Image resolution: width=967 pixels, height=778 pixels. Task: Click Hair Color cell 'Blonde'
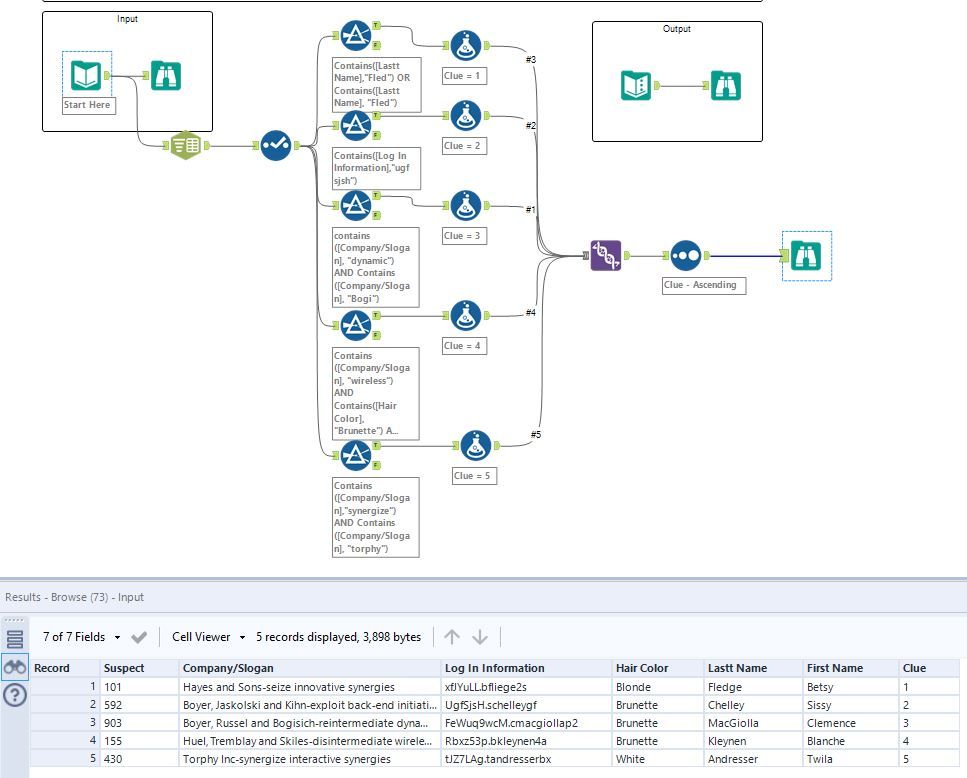(x=658, y=687)
